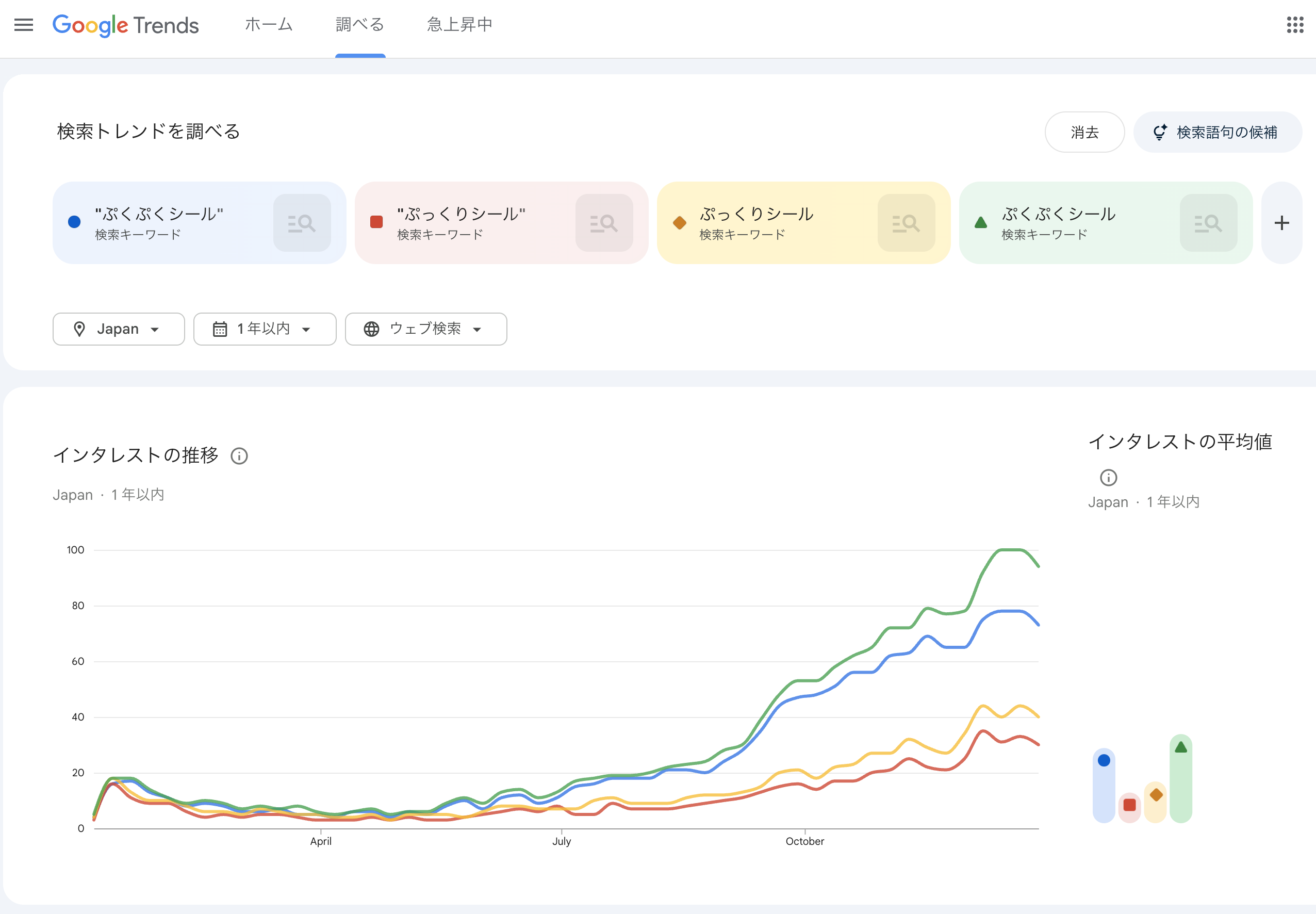Open the ウェブ検索 search type dropdown
This screenshot has height=914, width=1316.
[x=425, y=329]
